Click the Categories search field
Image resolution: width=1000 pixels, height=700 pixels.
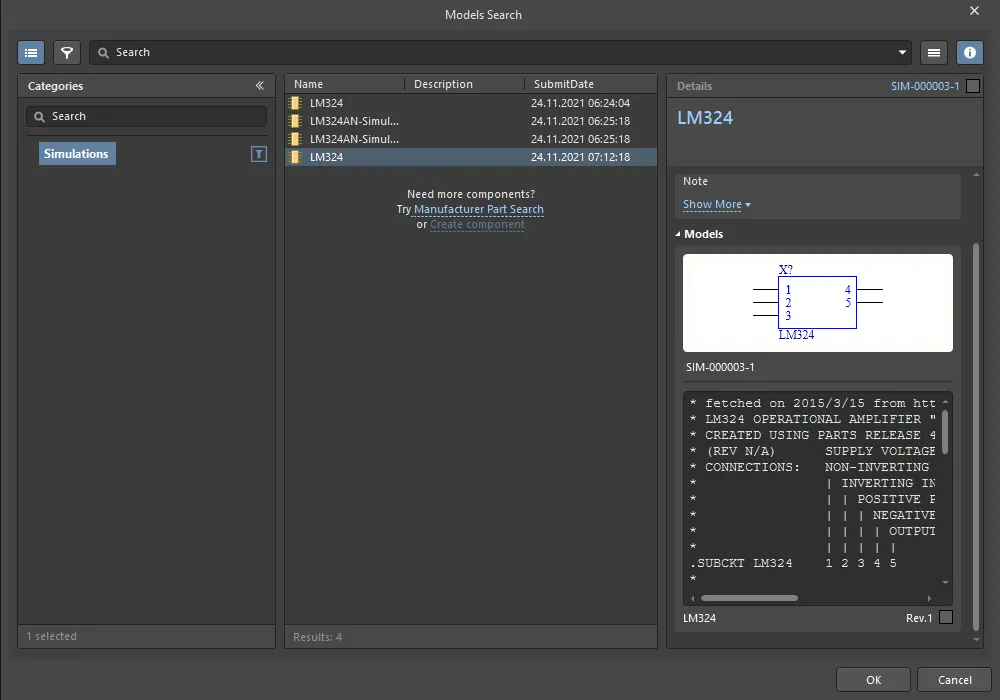(x=146, y=117)
